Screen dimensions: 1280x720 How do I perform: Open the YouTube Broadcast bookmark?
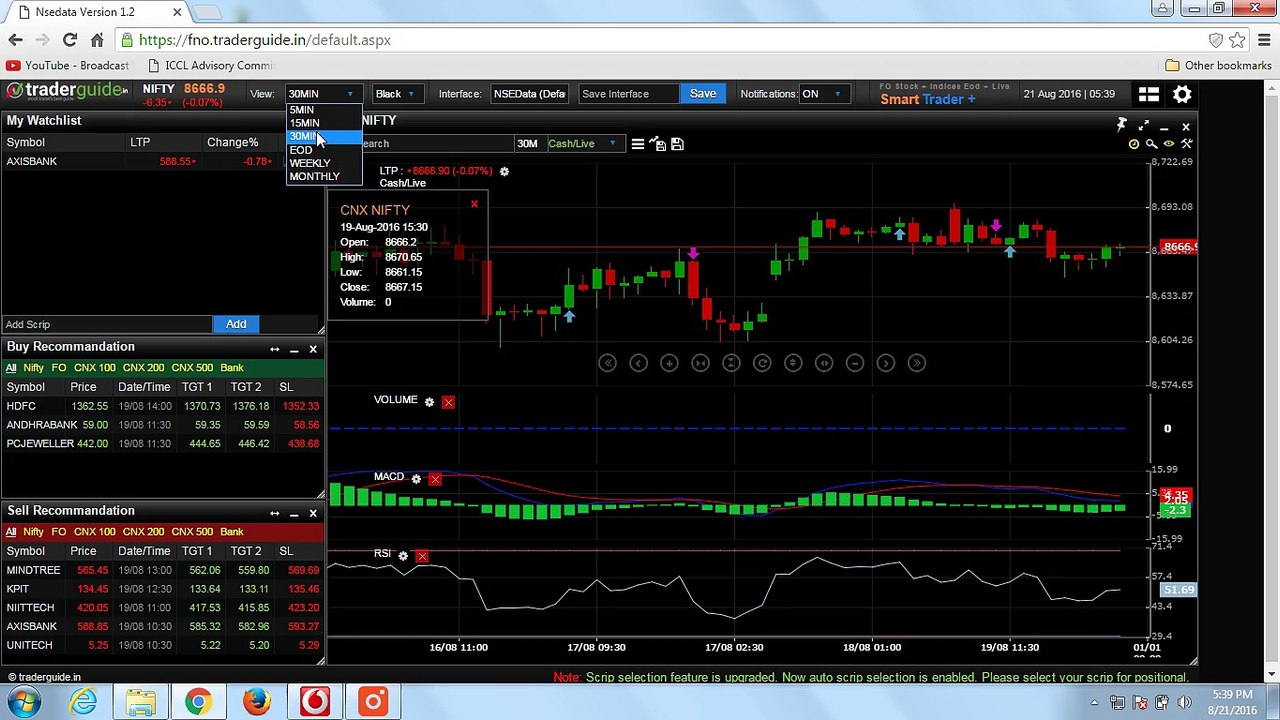tap(67, 66)
